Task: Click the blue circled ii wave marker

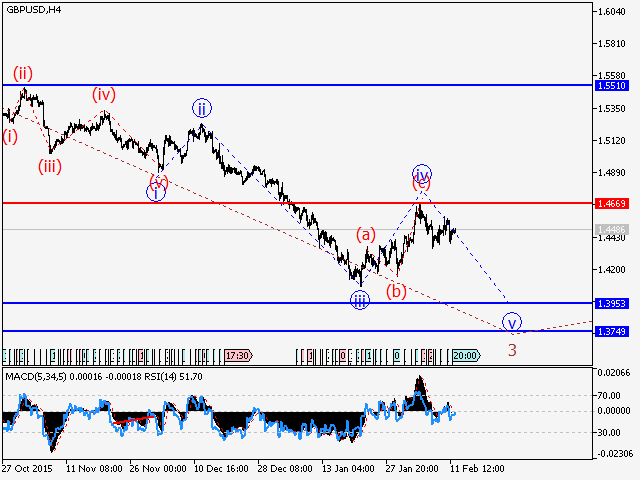Action: point(202,109)
